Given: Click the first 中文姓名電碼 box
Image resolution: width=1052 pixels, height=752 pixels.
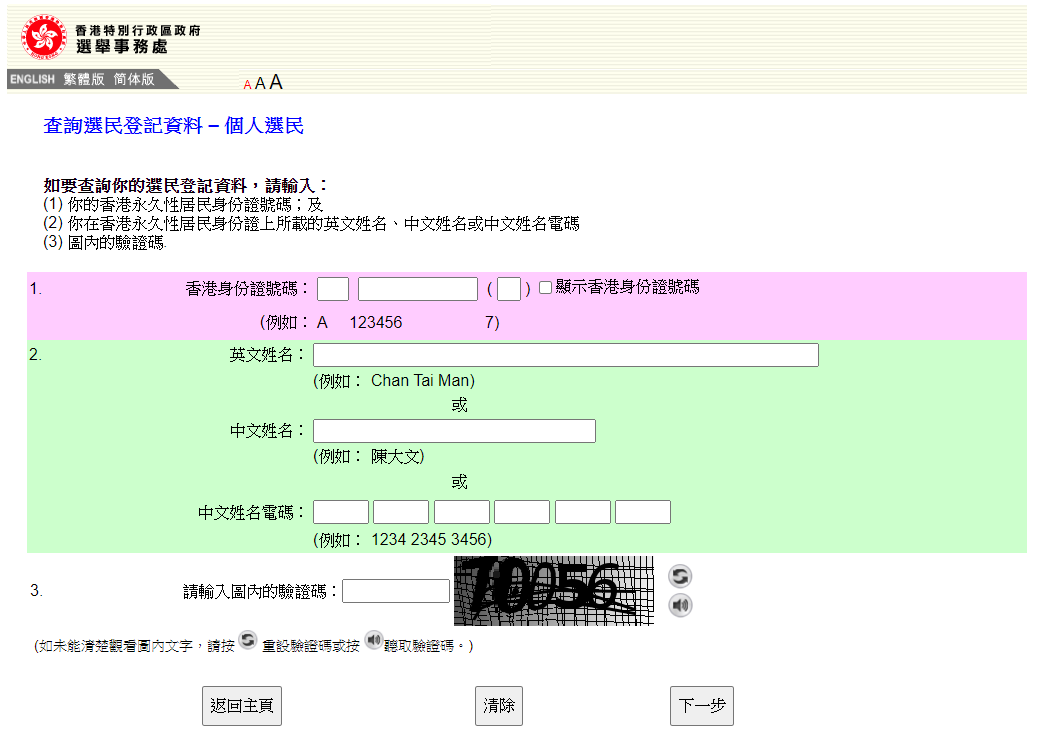Looking at the screenshot, I should click(x=341, y=512).
